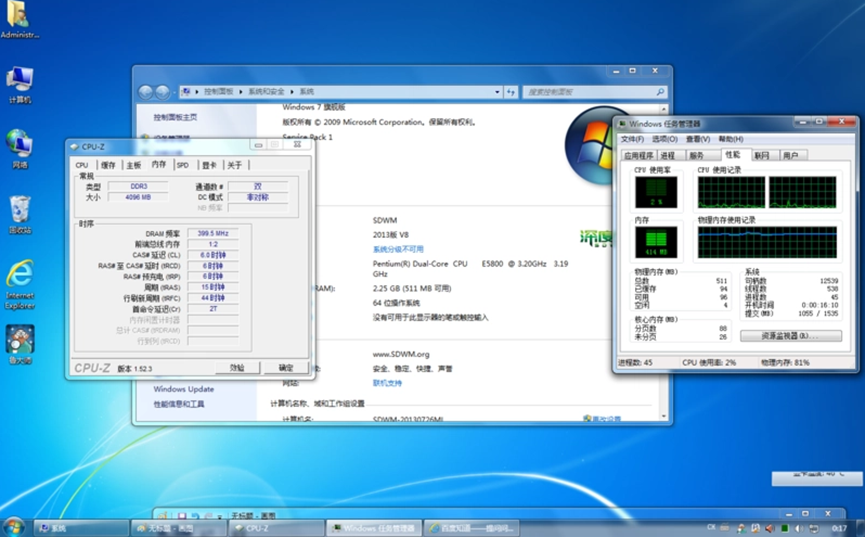Switch to the 应用程序 tab in Task Manager
The width and height of the screenshot is (865, 537).
click(638, 156)
